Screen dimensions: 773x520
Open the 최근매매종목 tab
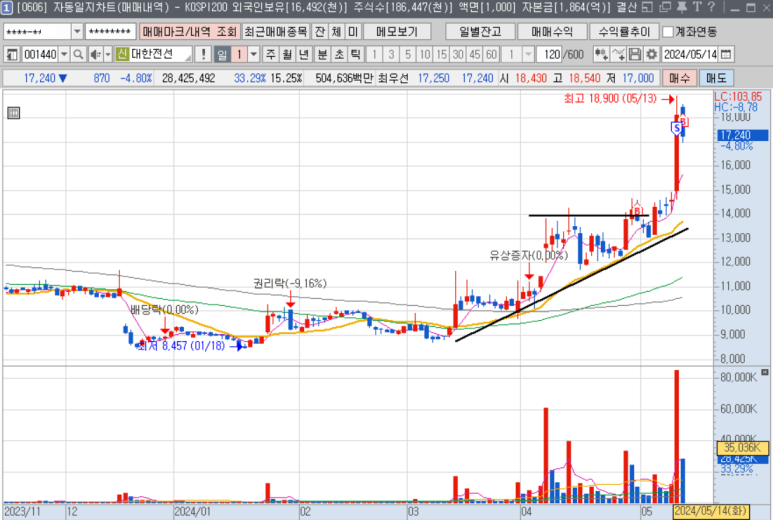coord(277,32)
